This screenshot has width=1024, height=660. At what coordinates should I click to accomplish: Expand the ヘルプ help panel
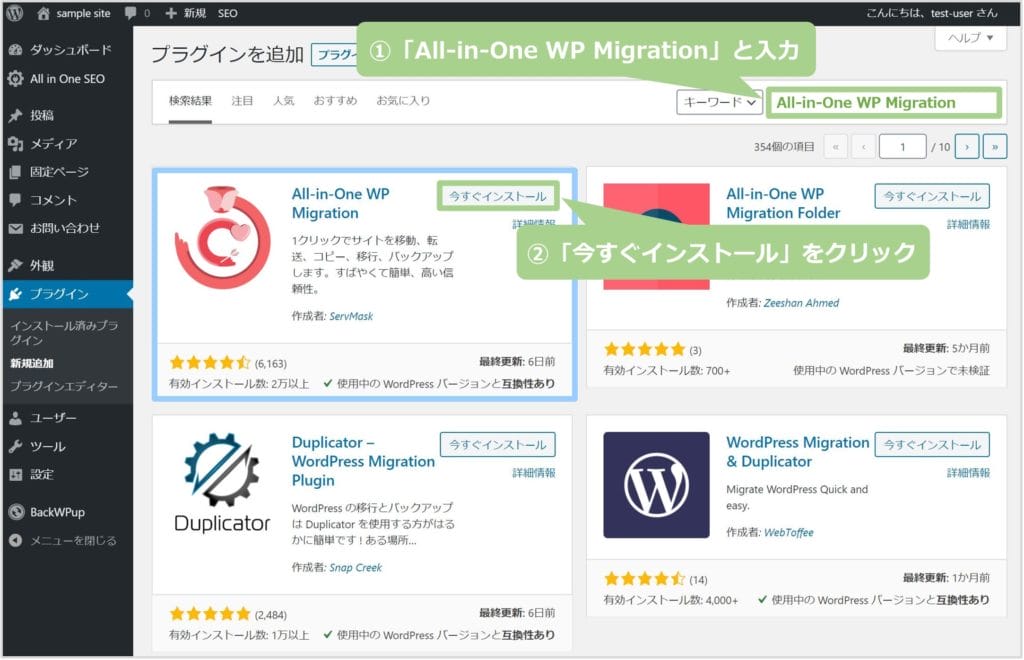point(970,38)
